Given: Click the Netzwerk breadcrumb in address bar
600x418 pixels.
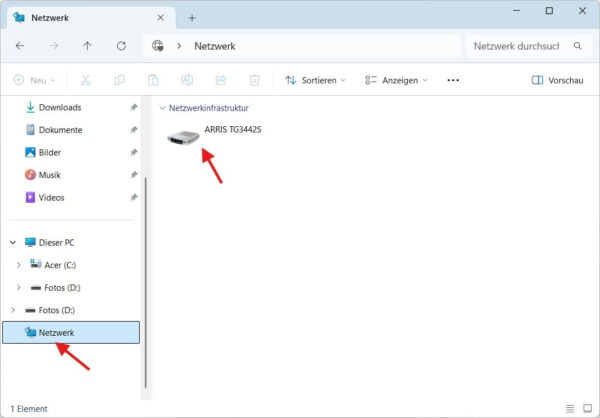Looking at the screenshot, I should pos(215,46).
